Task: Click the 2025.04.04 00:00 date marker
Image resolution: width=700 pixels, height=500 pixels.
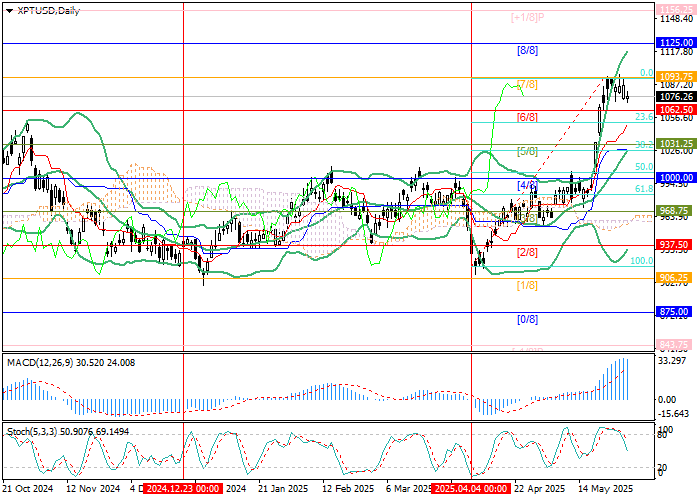Action: pos(471,489)
